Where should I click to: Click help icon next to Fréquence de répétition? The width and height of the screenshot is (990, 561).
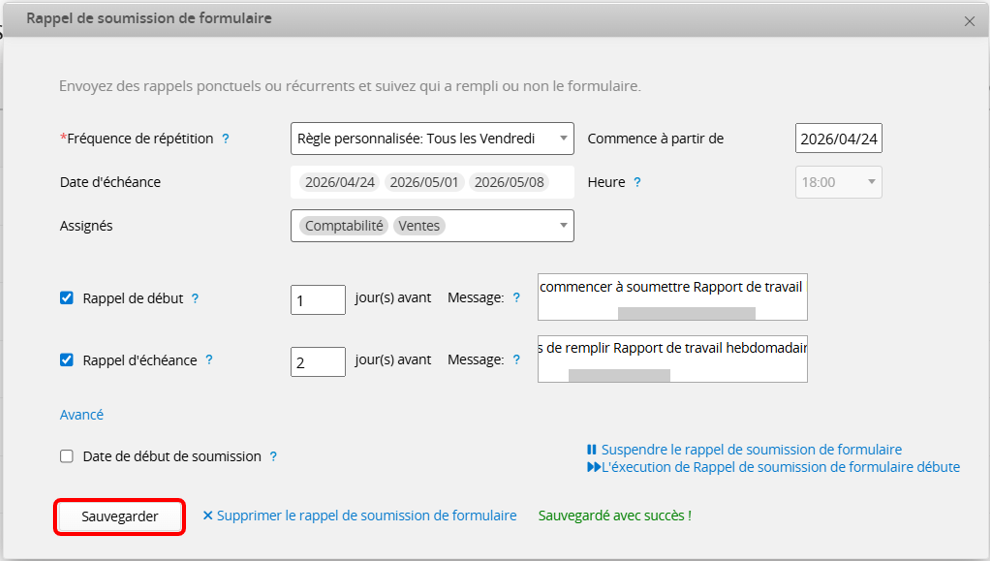tap(225, 139)
